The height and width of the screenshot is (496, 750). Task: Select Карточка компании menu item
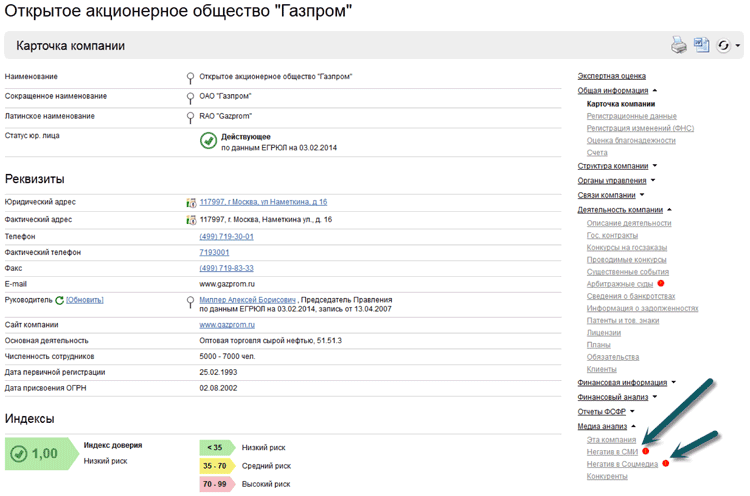pyautogui.click(x=621, y=104)
